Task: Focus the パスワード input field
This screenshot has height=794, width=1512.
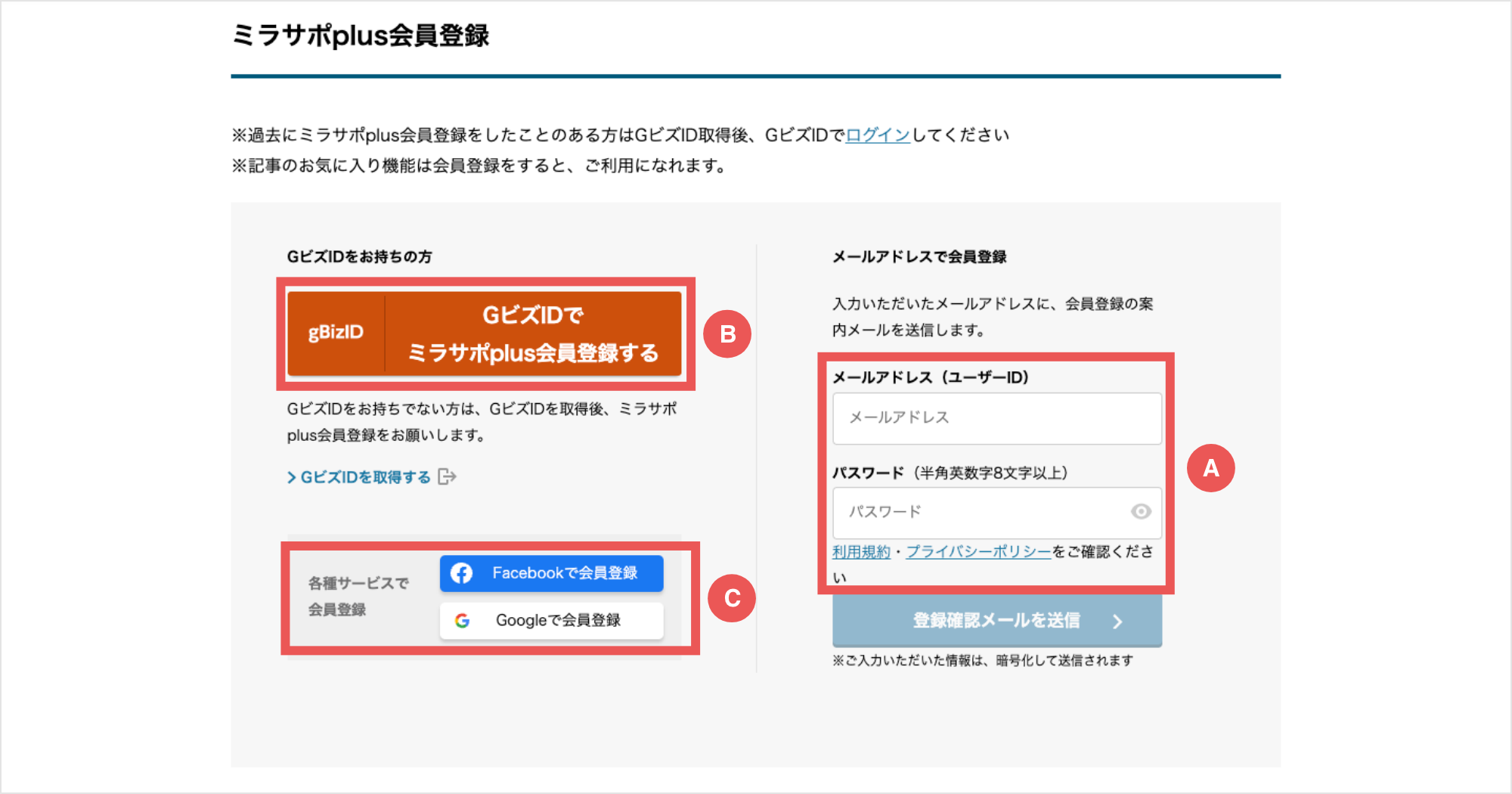Action: click(997, 513)
